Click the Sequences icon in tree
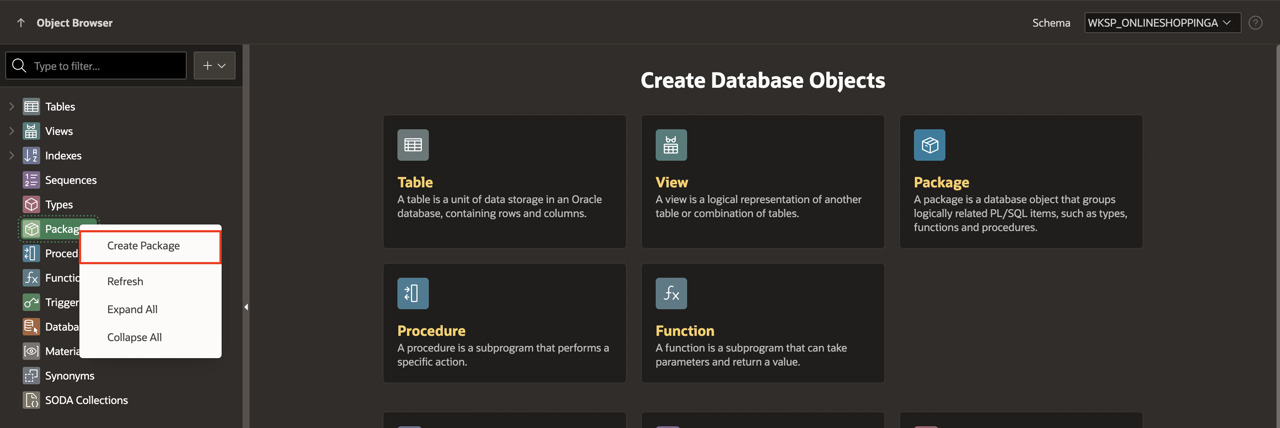The height and width of the screenshot is (428, 1280). click(x=31, y=180)
